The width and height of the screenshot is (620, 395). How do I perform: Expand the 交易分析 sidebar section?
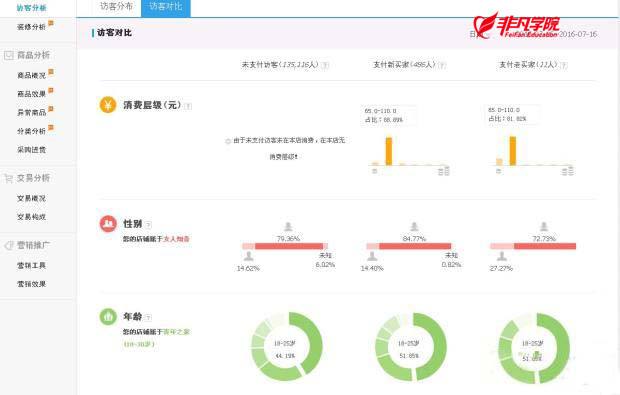pyautogui.click(x=33, y=178)
